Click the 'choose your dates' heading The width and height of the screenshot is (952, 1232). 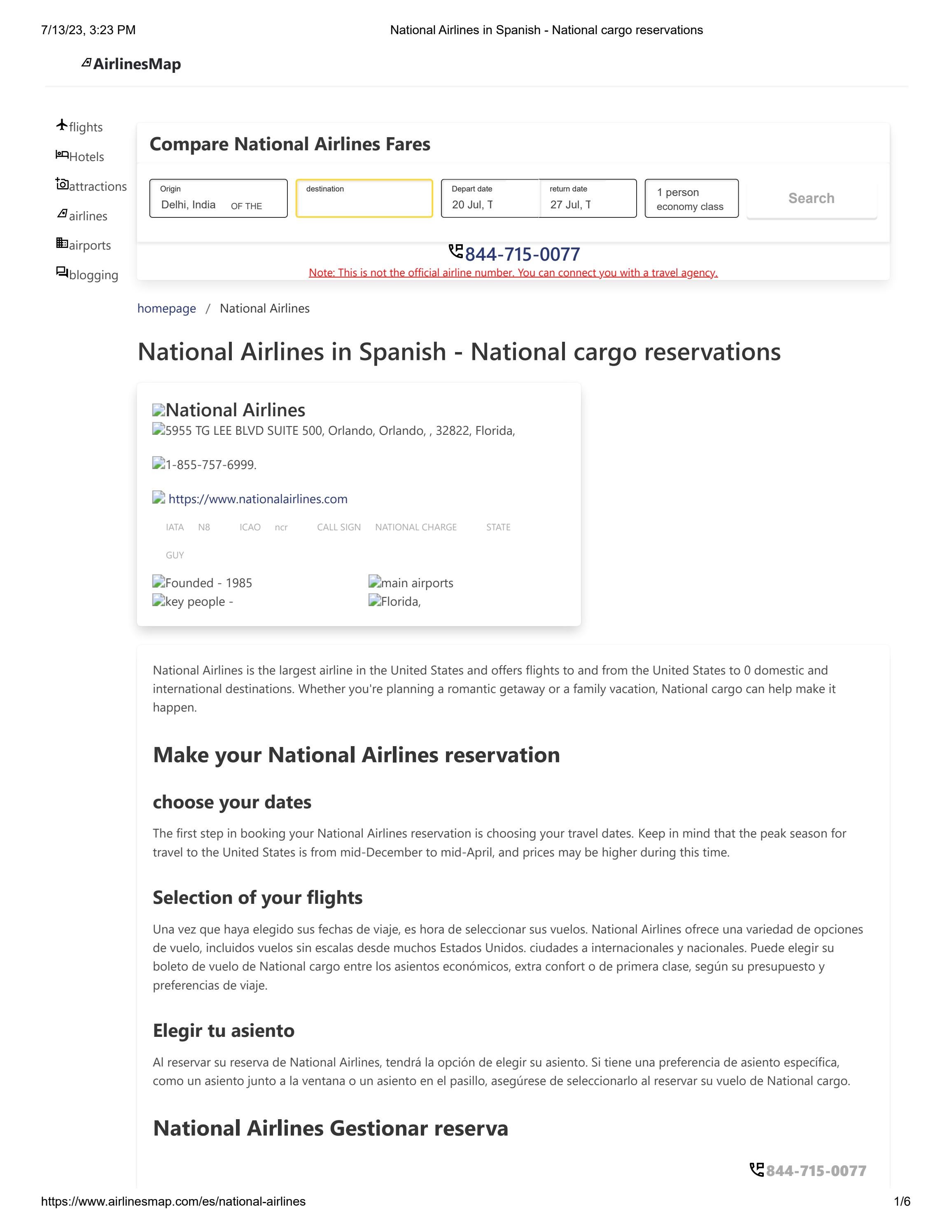coord(232,802)
